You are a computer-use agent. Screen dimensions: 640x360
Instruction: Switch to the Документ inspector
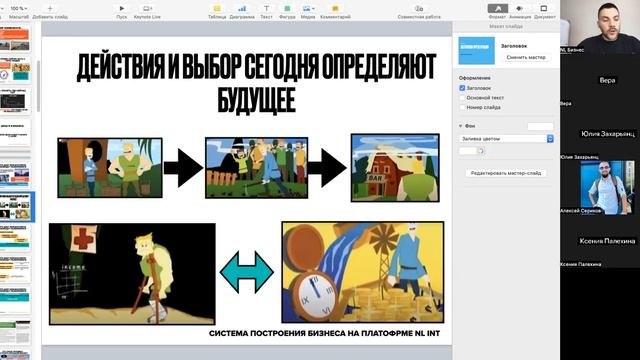click(544, 8)
